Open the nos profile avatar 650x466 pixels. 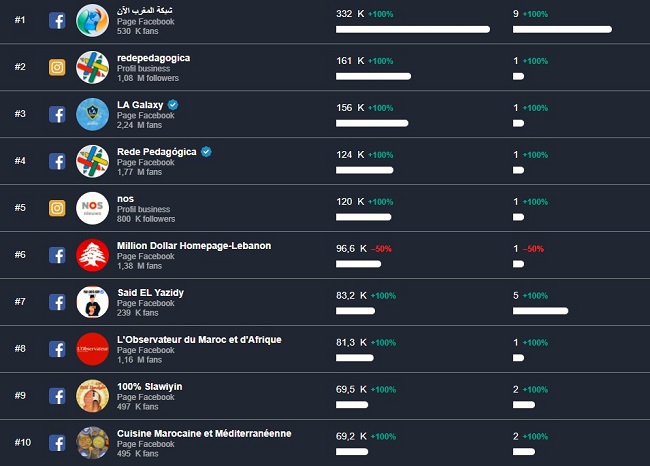tap(93, 208)
